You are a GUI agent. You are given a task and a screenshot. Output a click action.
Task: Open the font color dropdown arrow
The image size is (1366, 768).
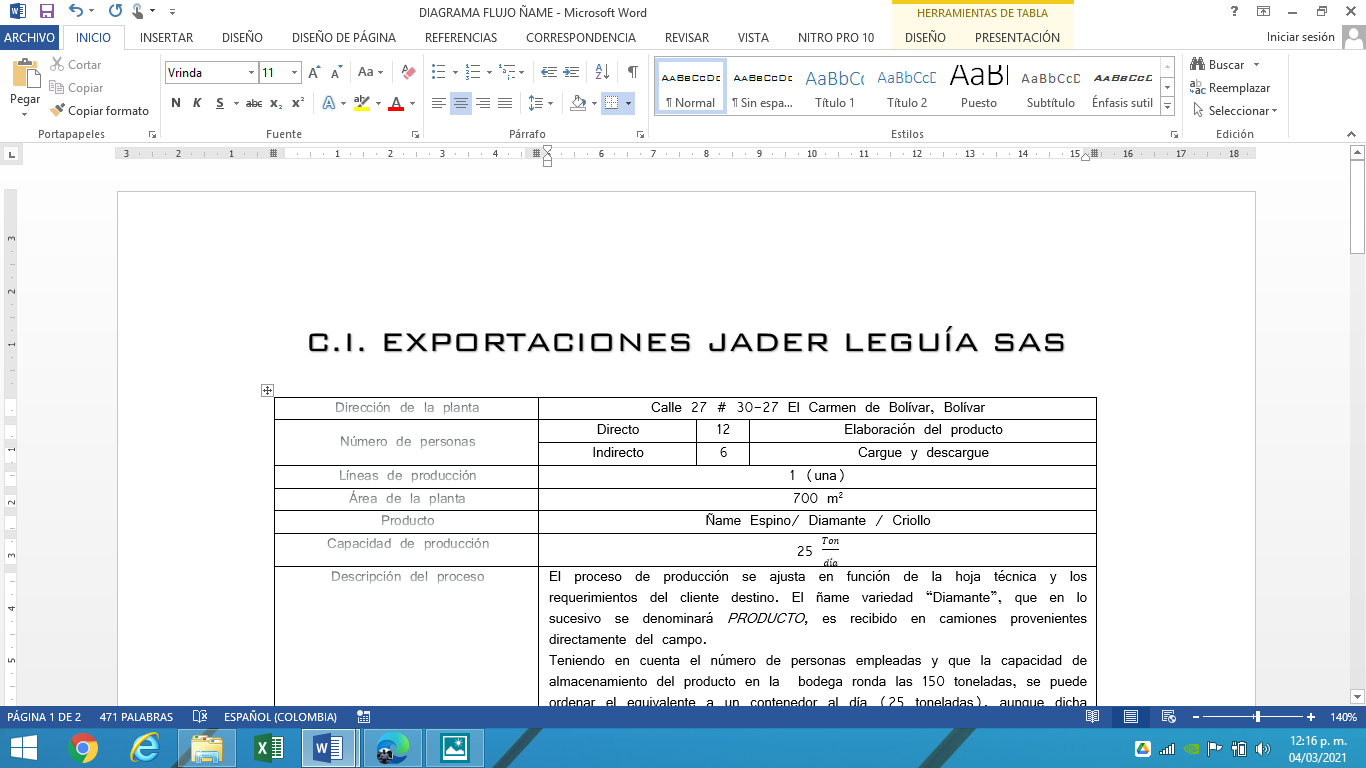click(x=412, y=103)
